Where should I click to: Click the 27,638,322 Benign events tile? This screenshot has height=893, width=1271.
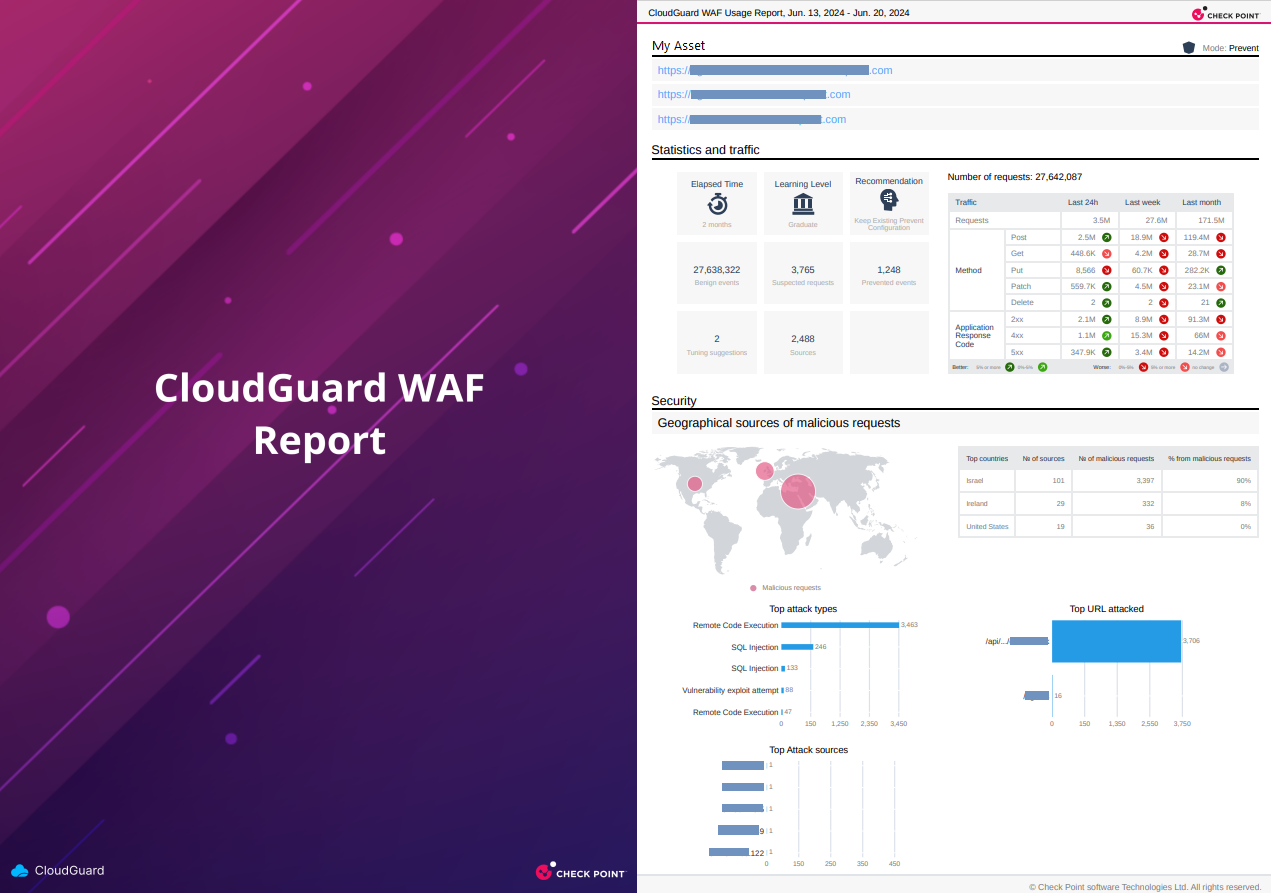717,274
